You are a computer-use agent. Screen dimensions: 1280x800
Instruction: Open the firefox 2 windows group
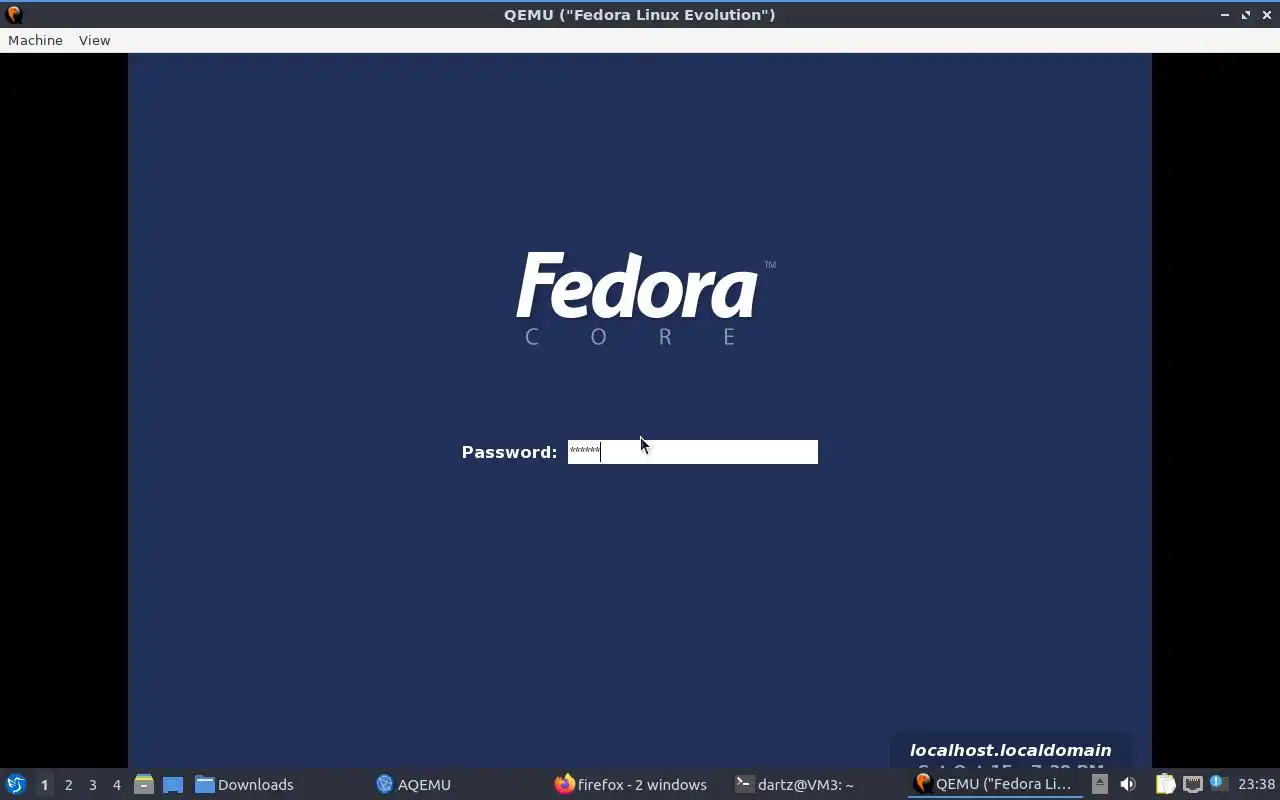point(631,784)
